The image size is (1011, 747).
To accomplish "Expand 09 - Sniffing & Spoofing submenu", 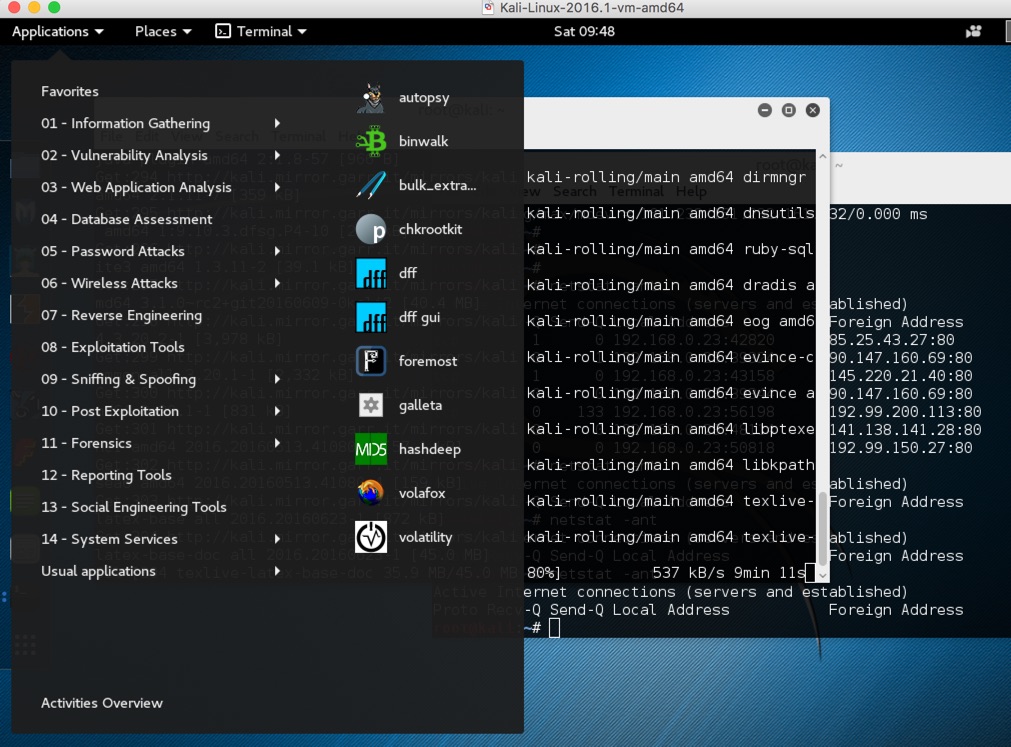I will pos(277,379).
